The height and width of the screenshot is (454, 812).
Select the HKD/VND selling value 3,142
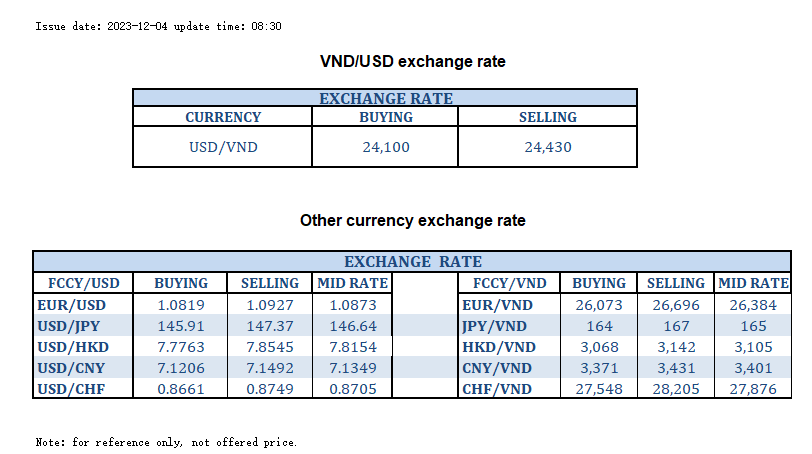tap(675, 347)
